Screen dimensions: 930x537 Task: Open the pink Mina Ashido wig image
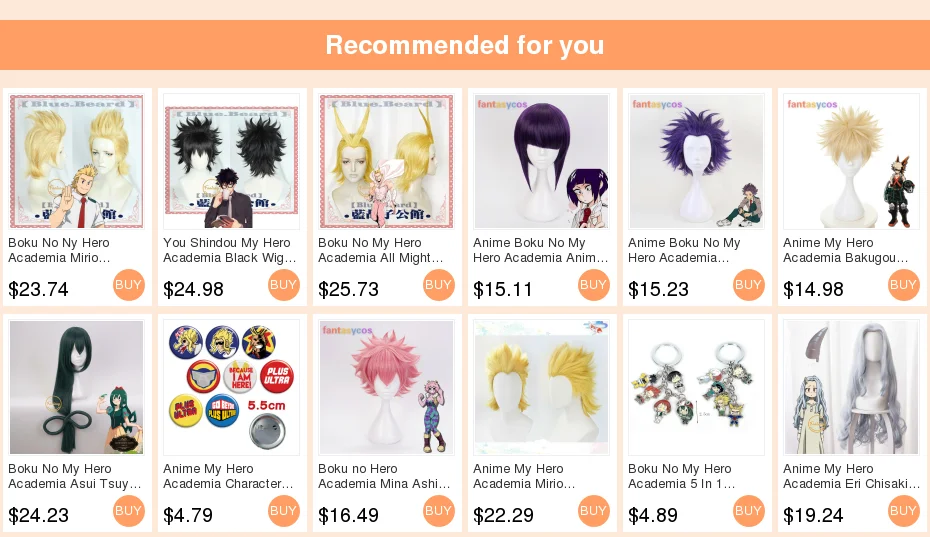(x=387, y=387)
